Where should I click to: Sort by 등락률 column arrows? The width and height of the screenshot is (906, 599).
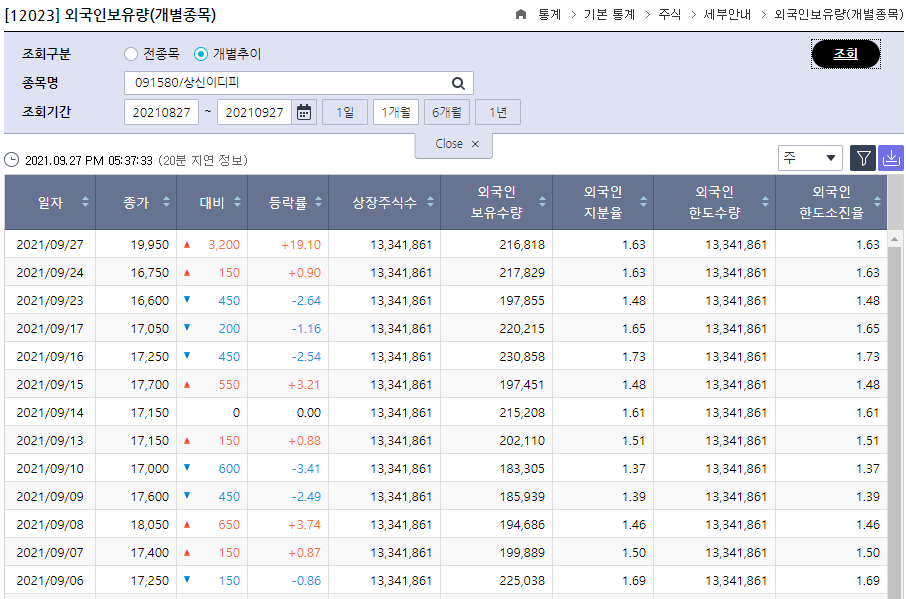318,202
